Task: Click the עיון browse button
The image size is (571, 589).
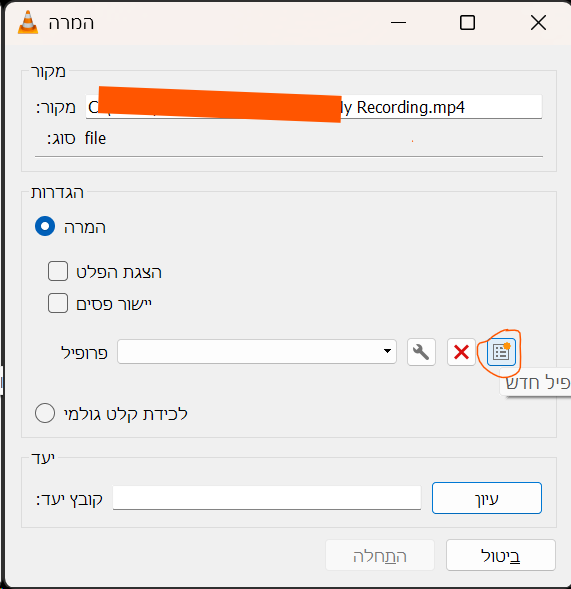Action: (487, 498)
